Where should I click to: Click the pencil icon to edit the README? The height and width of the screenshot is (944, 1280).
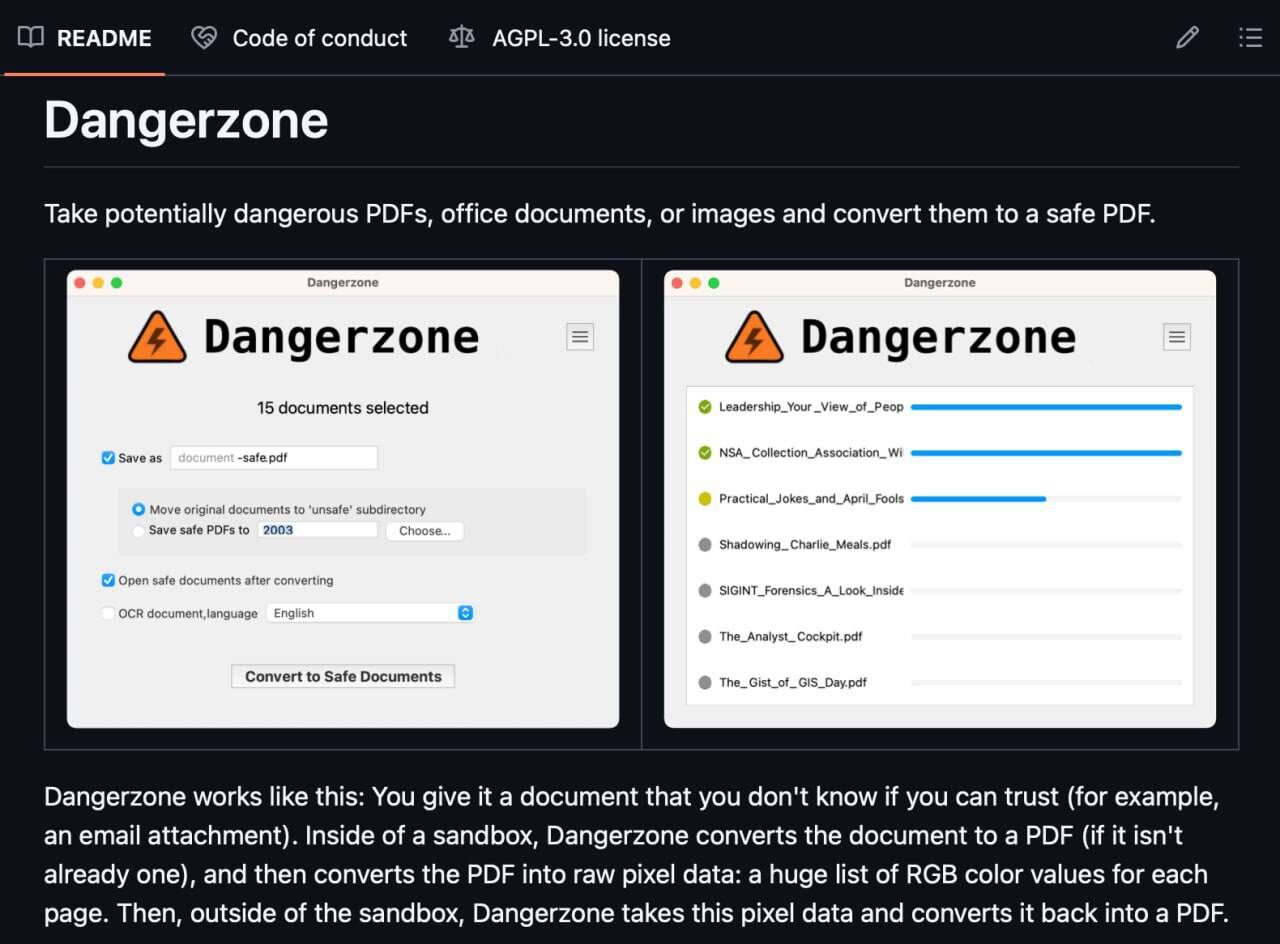1187,37
